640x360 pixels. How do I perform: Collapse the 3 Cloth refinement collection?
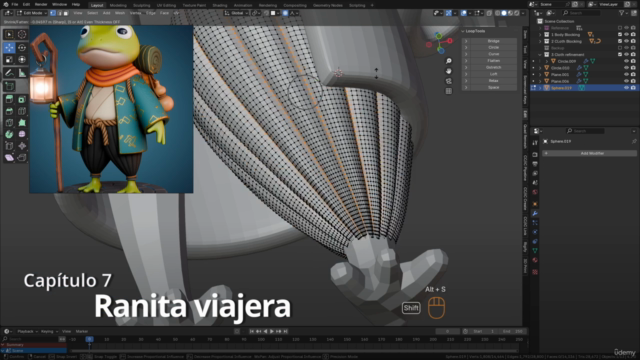(540, 54)
